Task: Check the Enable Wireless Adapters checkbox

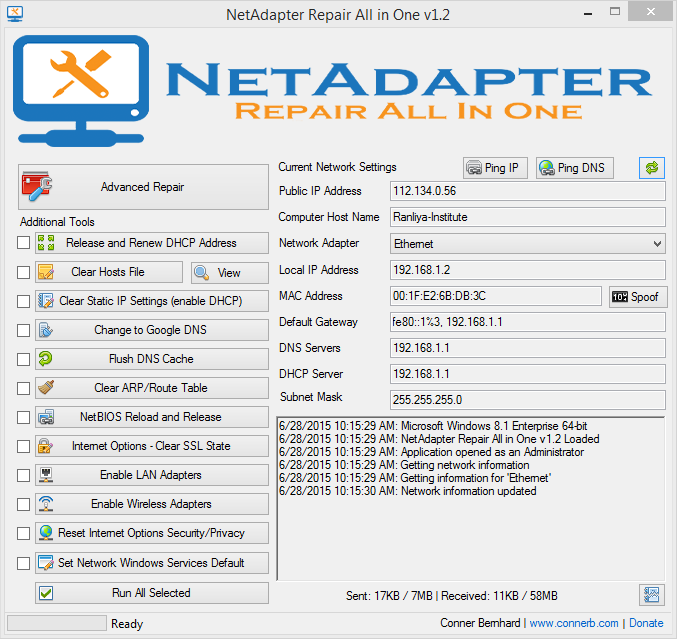Action: click(x=23, y=504)
